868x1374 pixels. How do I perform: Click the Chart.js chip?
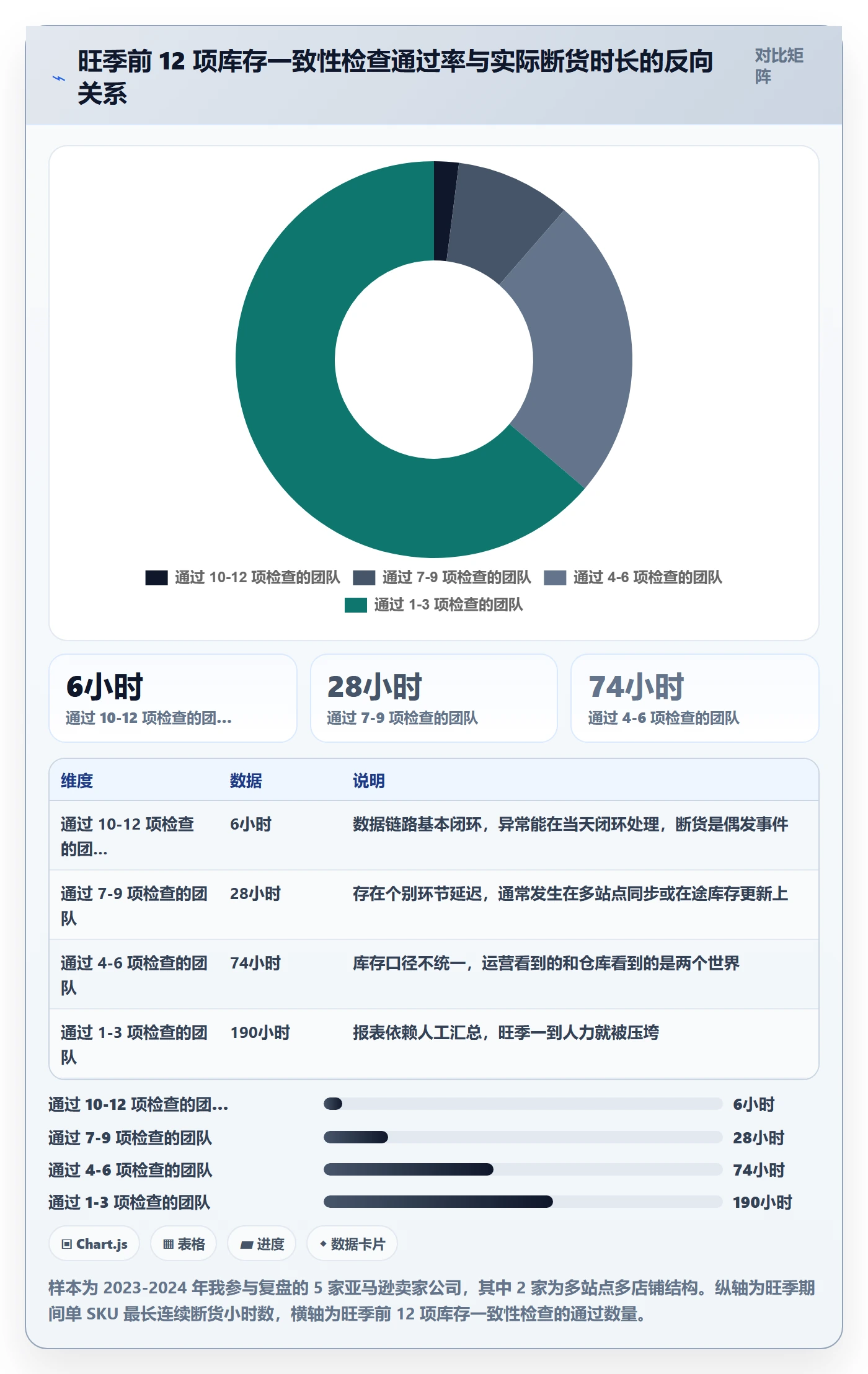(x=94, y=1244)
